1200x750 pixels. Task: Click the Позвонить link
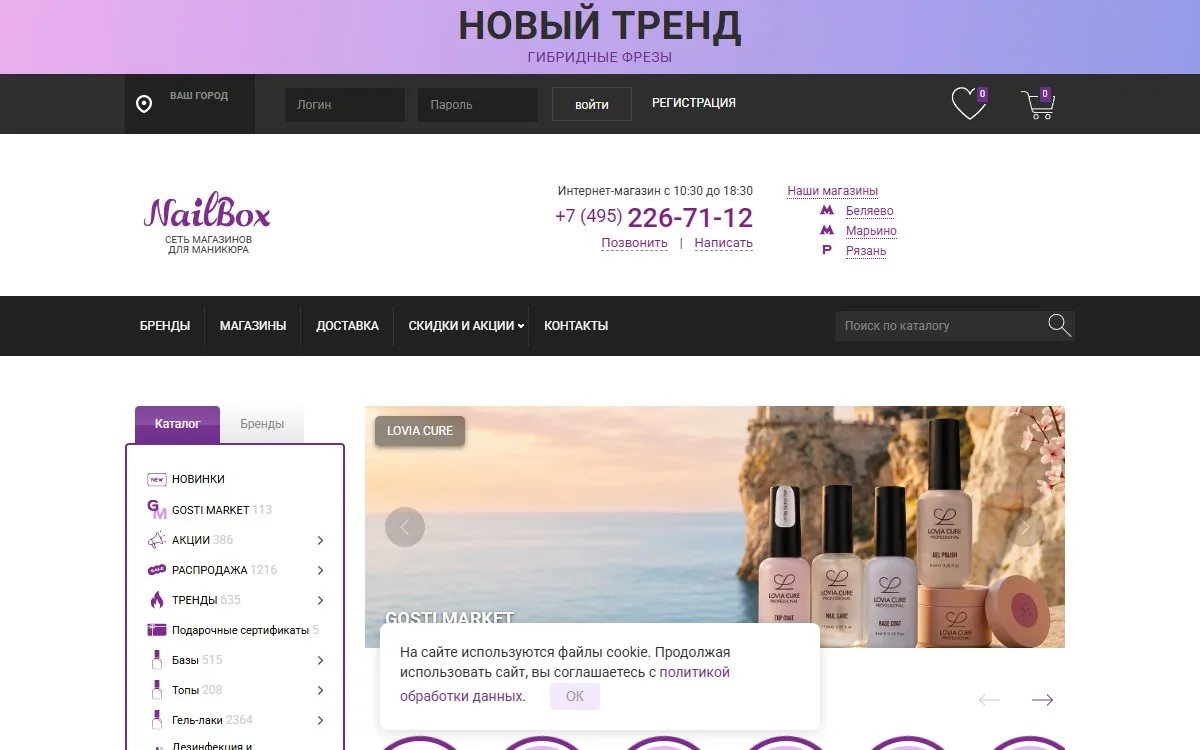(x=634, y=243)
